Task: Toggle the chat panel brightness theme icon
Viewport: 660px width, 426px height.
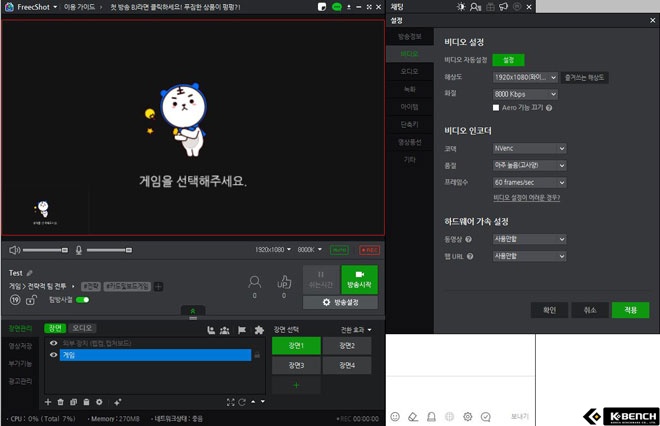Action: [x=461, y=7]
